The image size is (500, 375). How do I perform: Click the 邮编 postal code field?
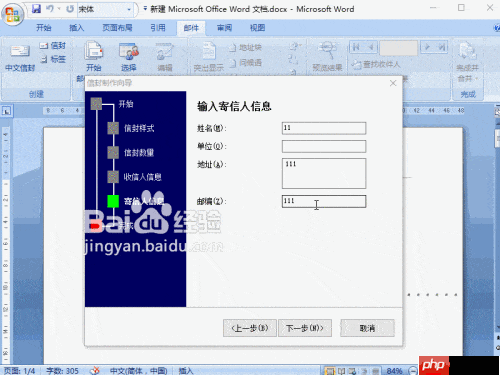click(x=324, y=201)
